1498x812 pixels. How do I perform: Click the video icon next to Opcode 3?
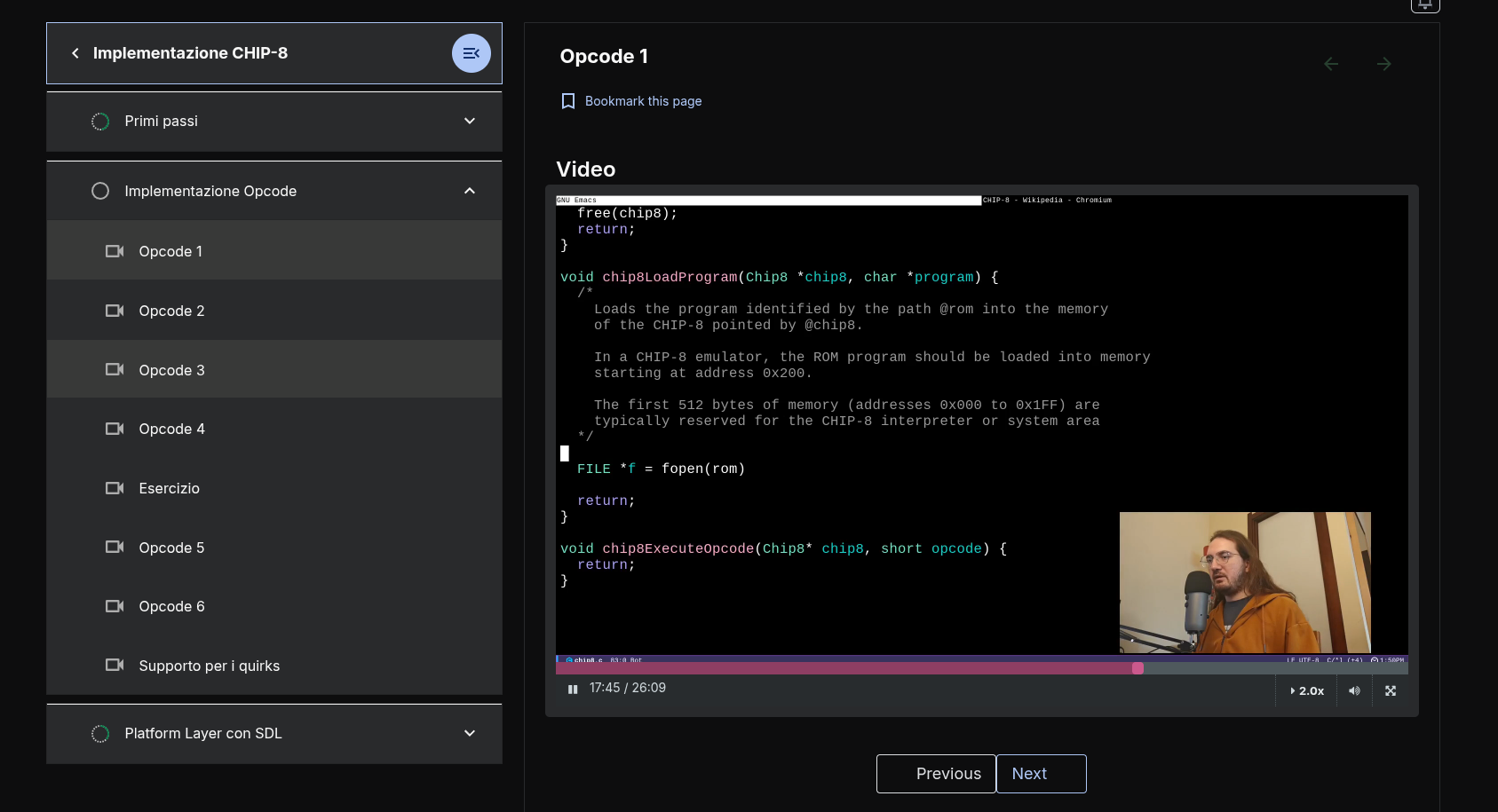click(115, 369)
